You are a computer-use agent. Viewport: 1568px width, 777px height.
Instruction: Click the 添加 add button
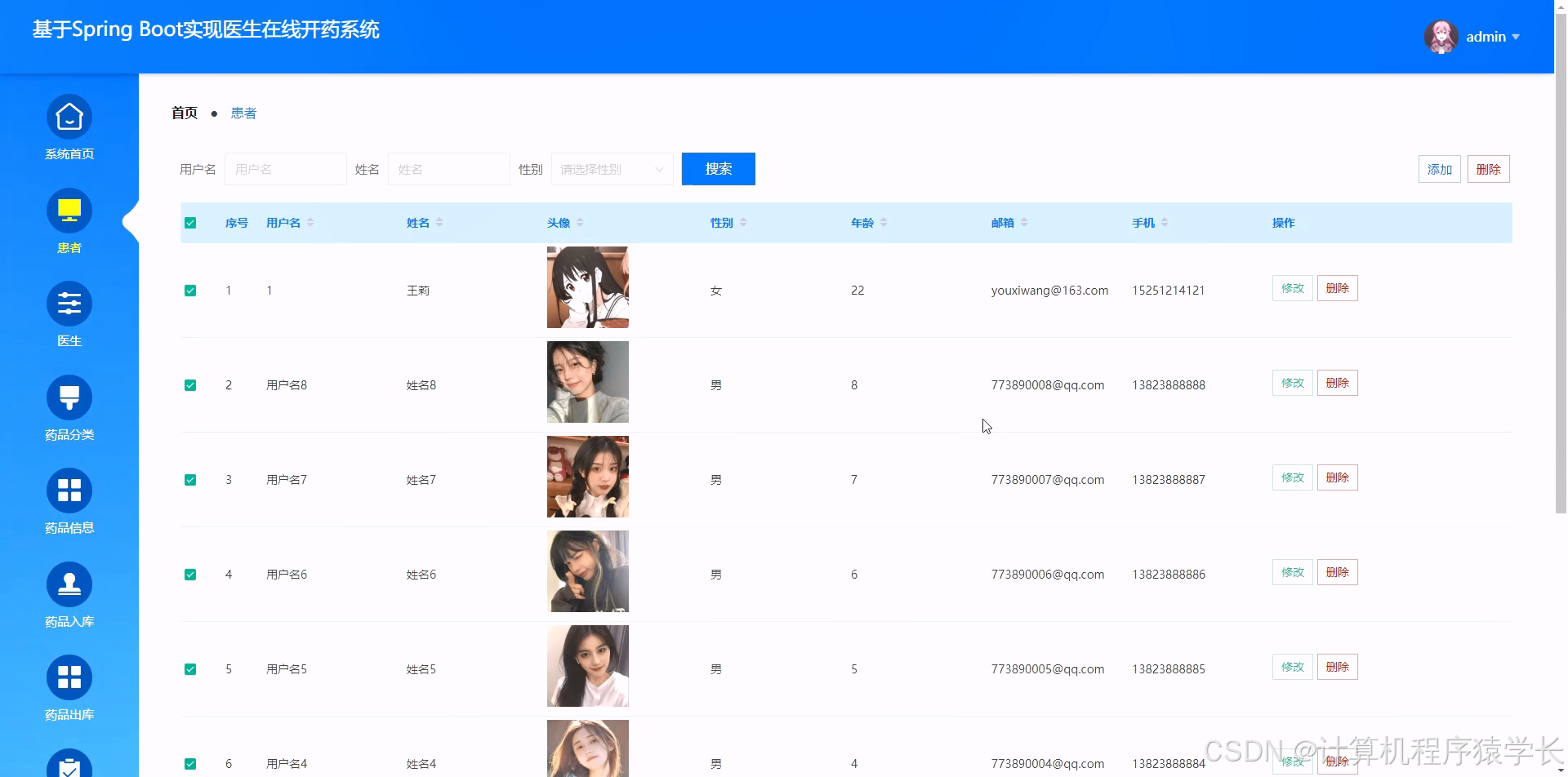tap(1440, 169)
